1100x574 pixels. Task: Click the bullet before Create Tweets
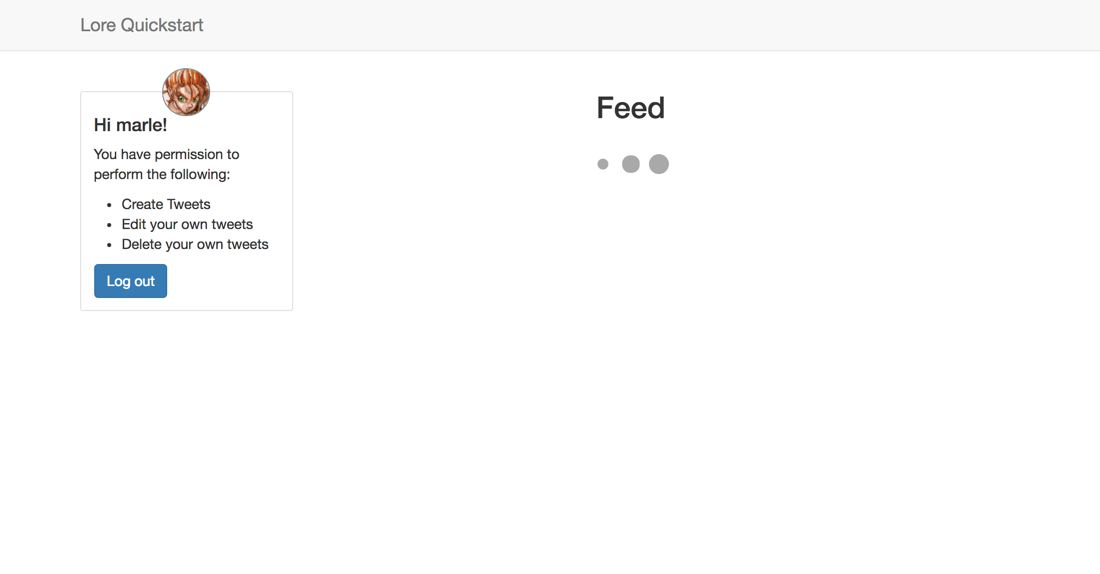click(x=109, y=205)
